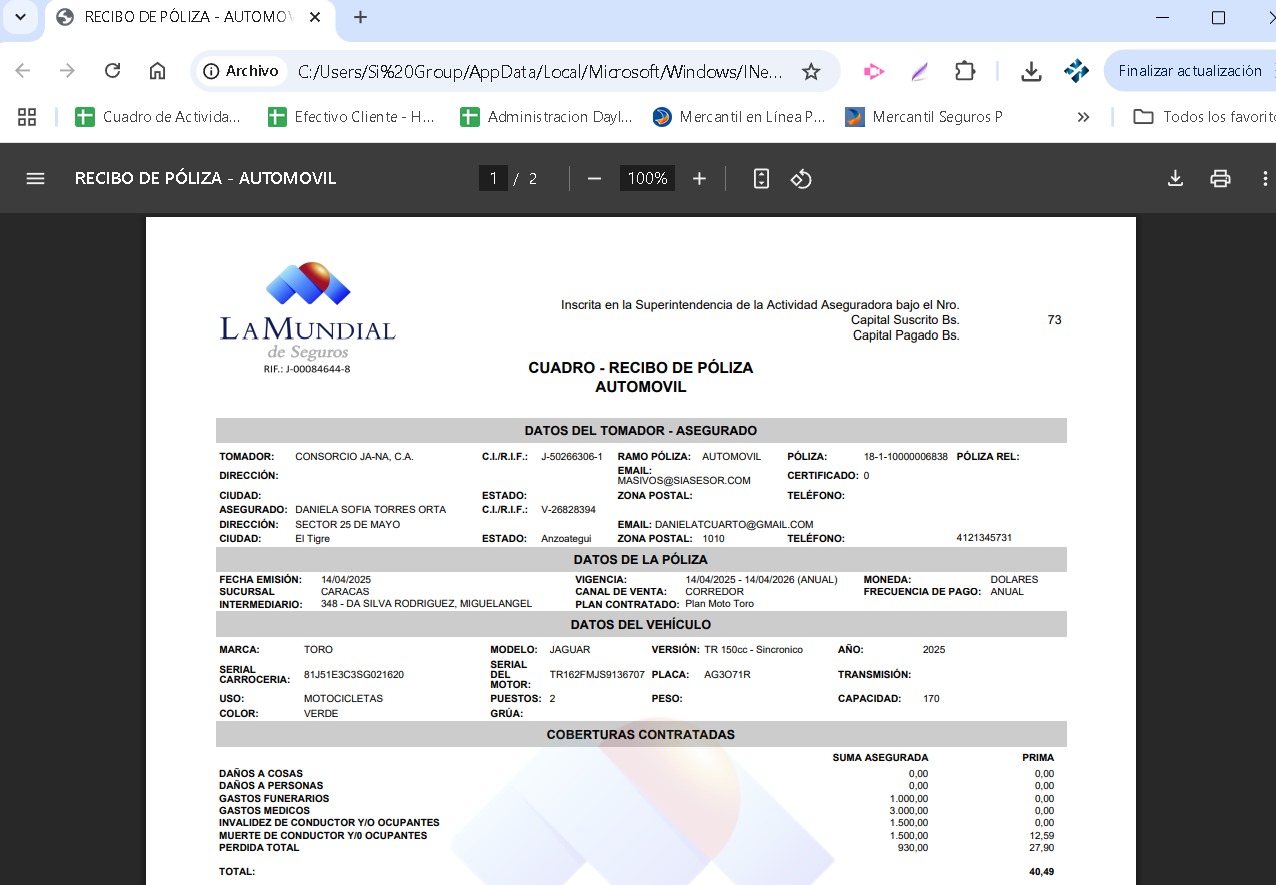Image resolution: width=1276 pixels, height=885 pixels.
Task: Click the plate value AG3O71R
Action: click(727, 675)
